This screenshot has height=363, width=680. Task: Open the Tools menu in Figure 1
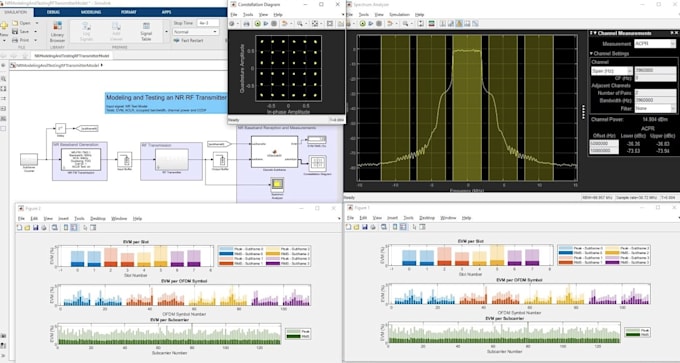409,218
